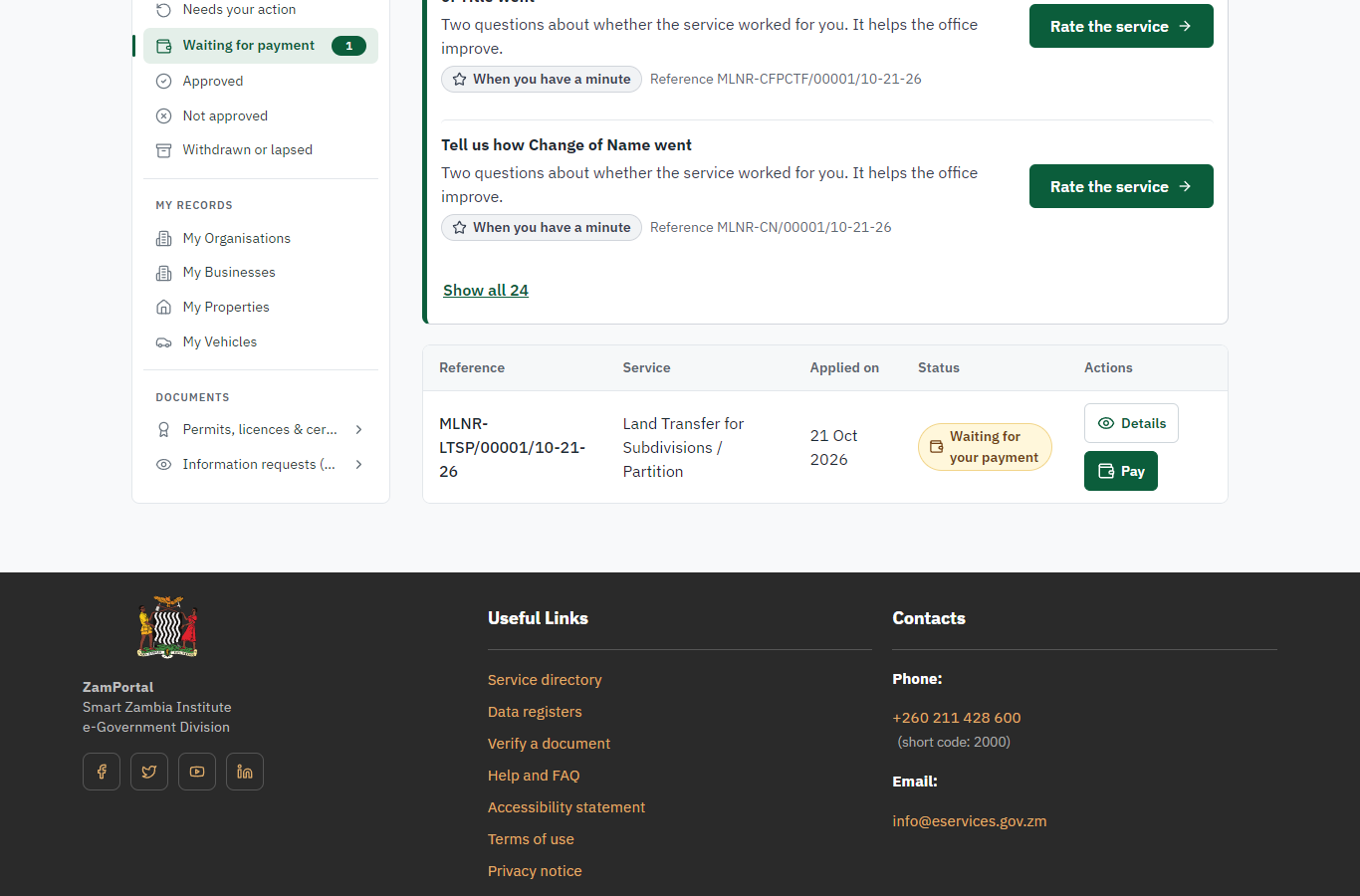Rate the service for reference MLNR-CFPCTF

[1121, 26]
